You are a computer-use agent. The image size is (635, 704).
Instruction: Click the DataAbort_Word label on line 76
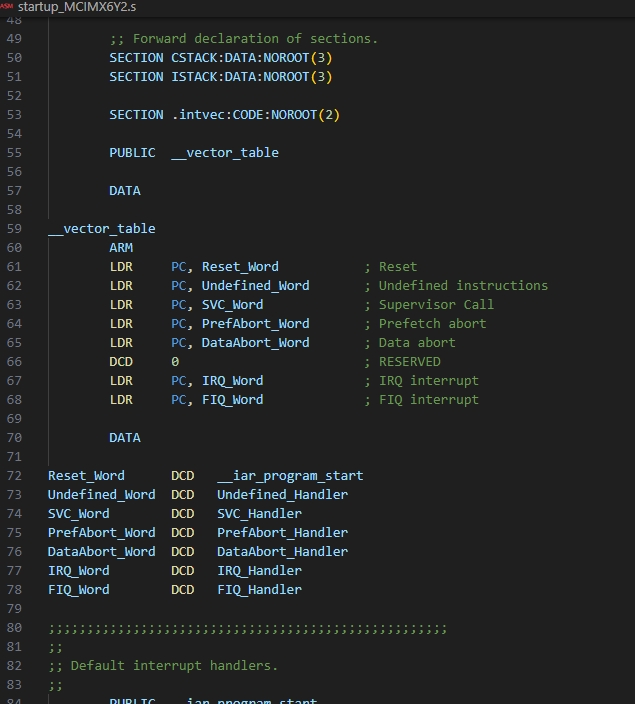click(102, 551)
